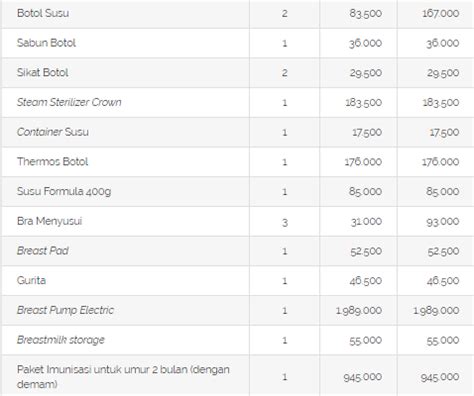The image size is (474, 396).
Task: Select the 945.000 total in Paket Imunisasi row
Action: click(440, 377)
